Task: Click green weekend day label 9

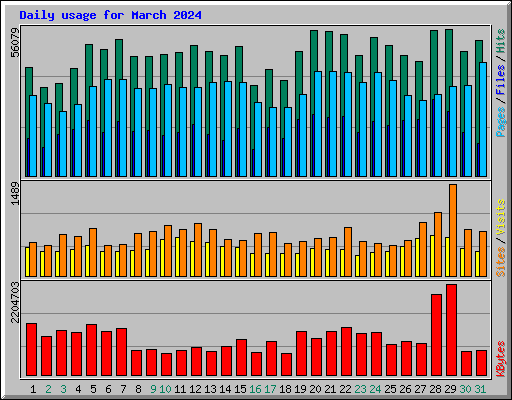Action: tap(153, 389)
